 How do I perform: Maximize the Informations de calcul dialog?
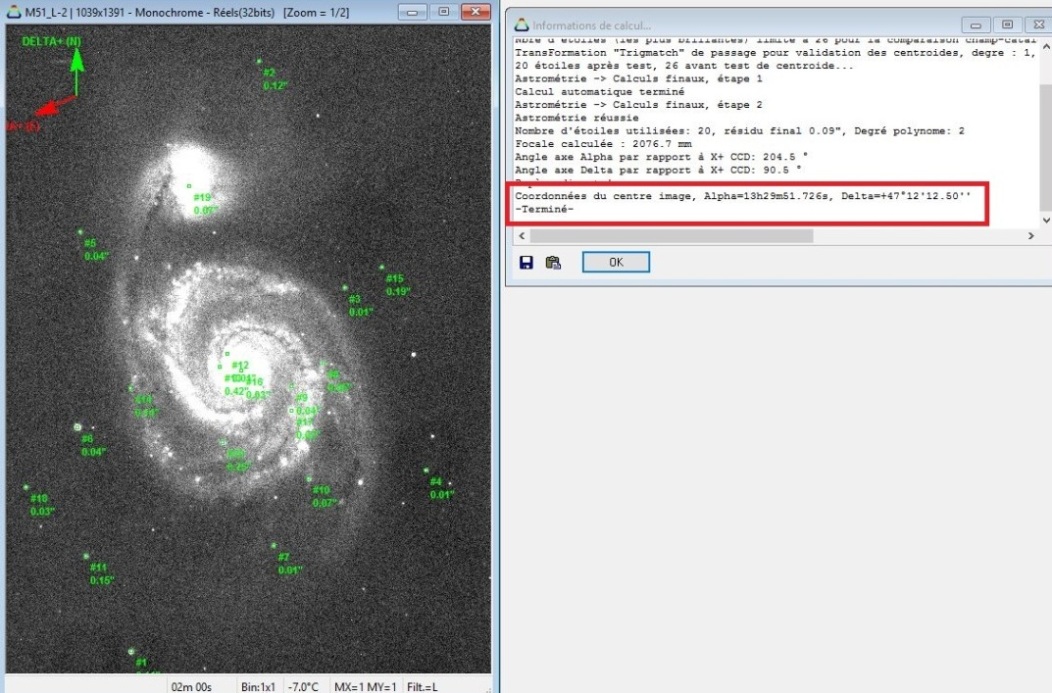pyautogui.click(x=1006, y=24)
